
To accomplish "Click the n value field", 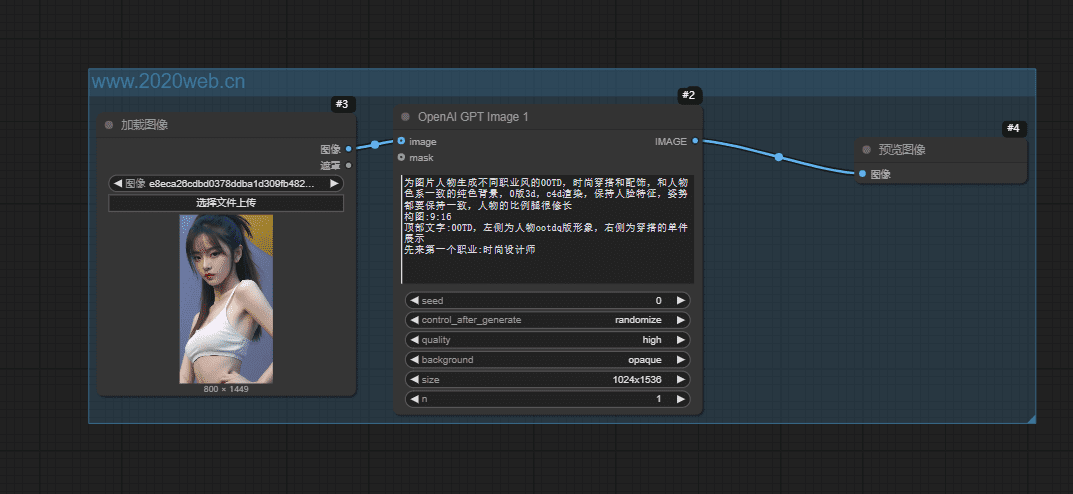I will pyautogui.click(x=547, y=399).
